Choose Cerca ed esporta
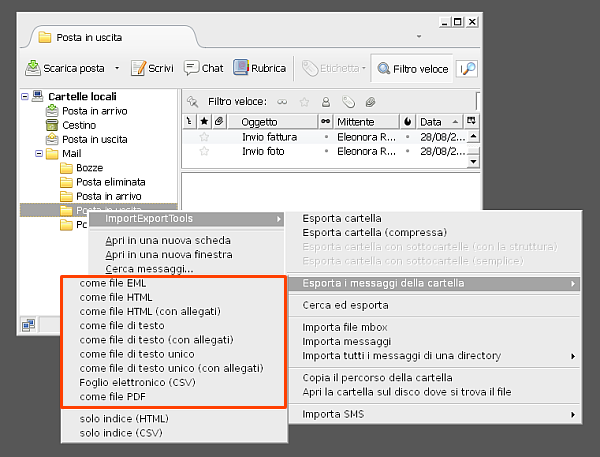The width and height of the screenshot is (600, 457). (x=345, y=305)
